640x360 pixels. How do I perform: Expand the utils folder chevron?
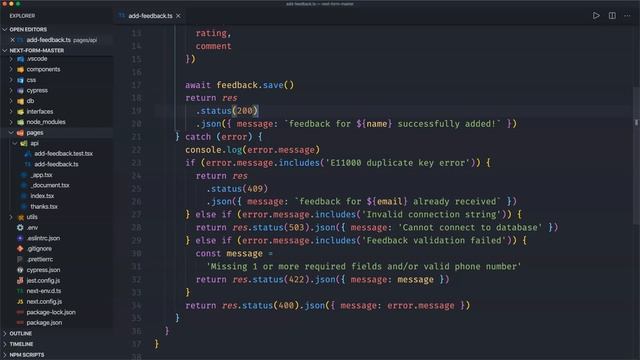[x=11, y=217]
